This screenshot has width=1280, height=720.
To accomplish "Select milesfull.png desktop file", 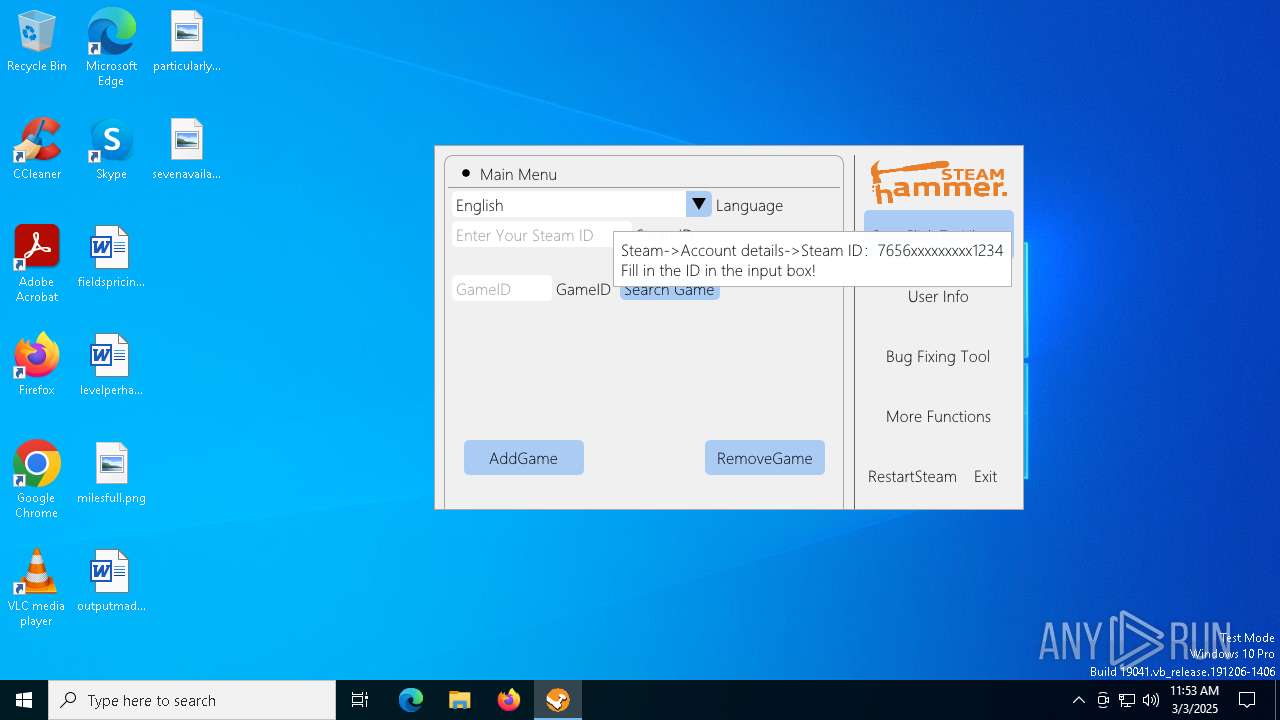I will (x=111, y=474).
